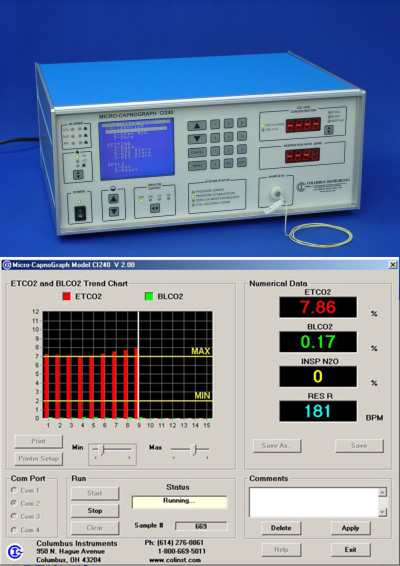
Task: Click the red ETCO2 legend swatch
Action: (66, 296)
